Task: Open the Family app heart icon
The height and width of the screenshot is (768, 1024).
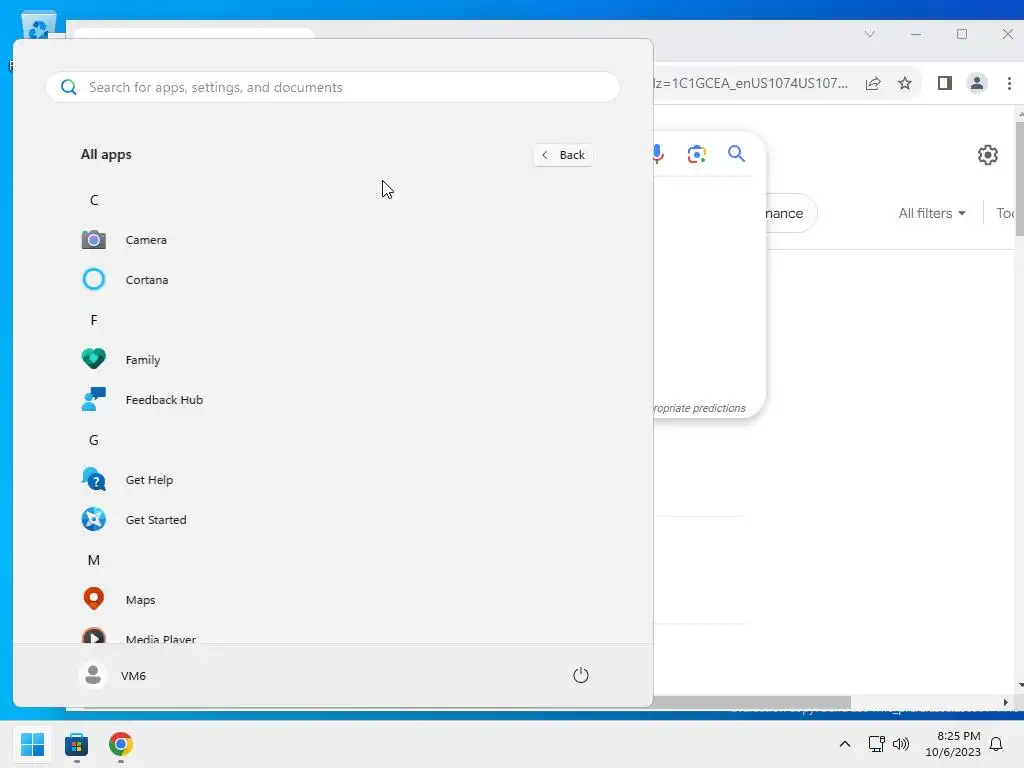Action: tap(93, 359)
